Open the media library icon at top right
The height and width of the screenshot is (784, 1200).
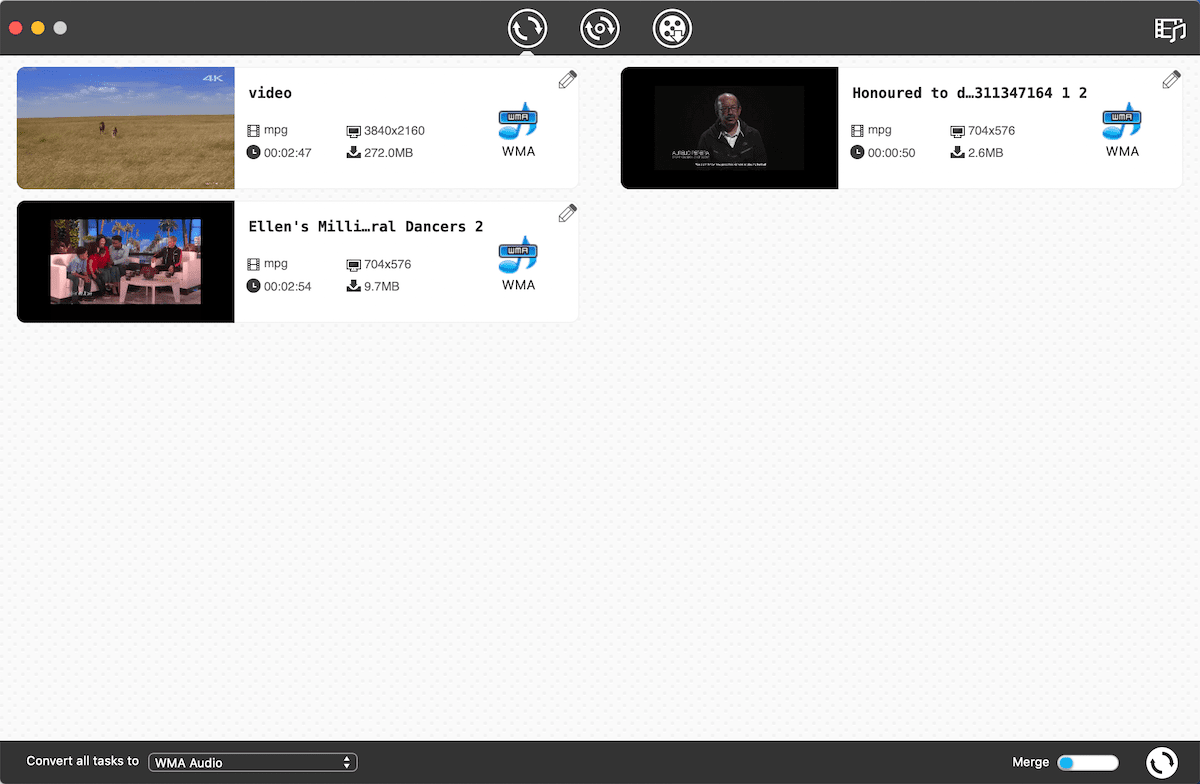pos(1169,29)
